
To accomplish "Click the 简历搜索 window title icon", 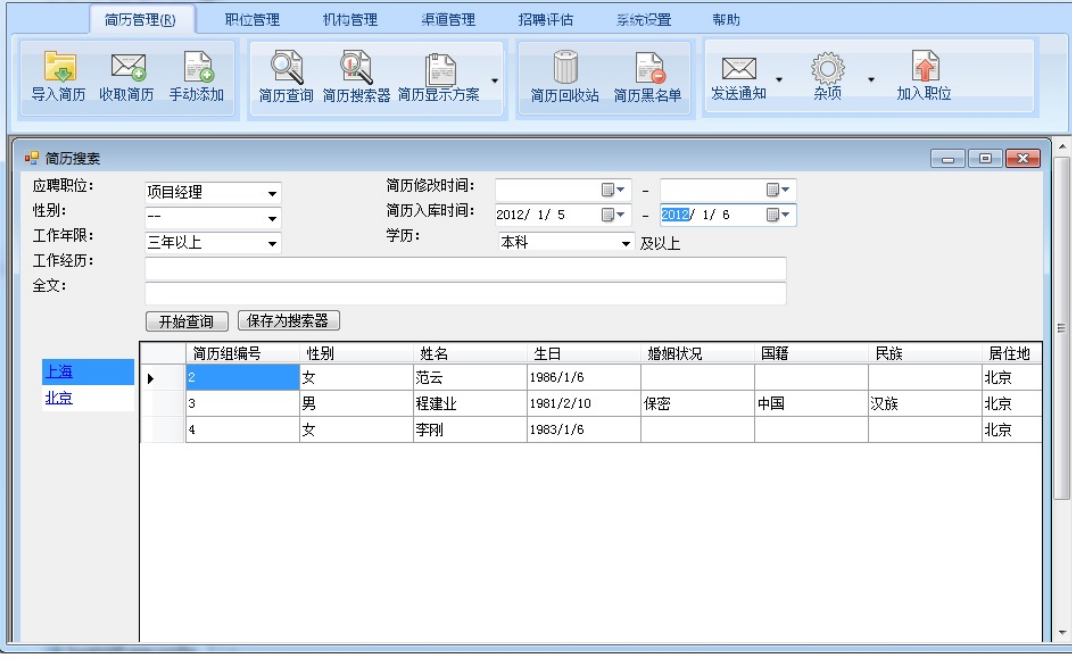I will pyautogui.click(x=31, y=159).
